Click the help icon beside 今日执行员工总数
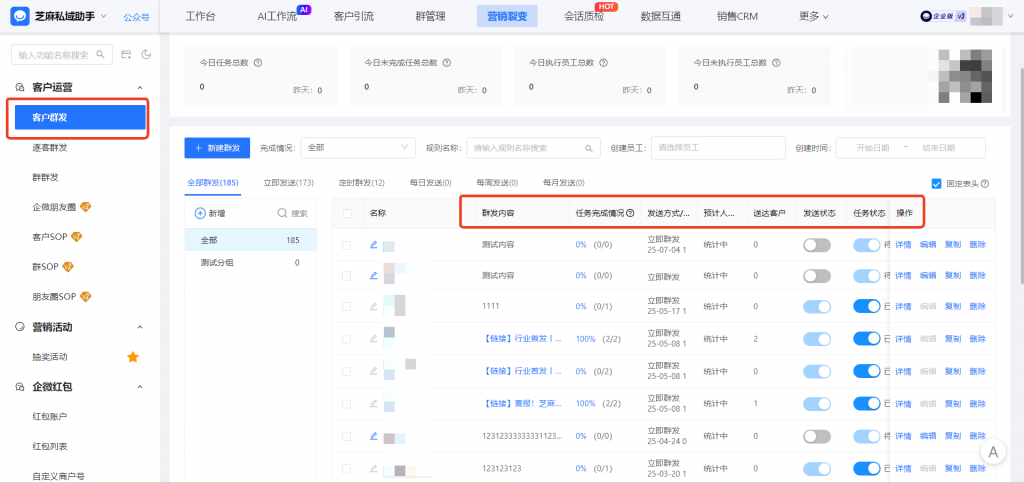Screen dimensions: 1024x483 point(603,63)
